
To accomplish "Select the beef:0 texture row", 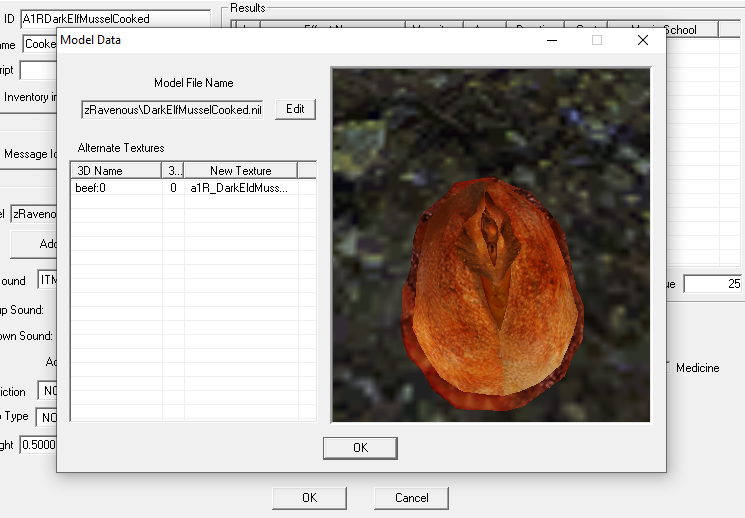I will coord(193,188).
